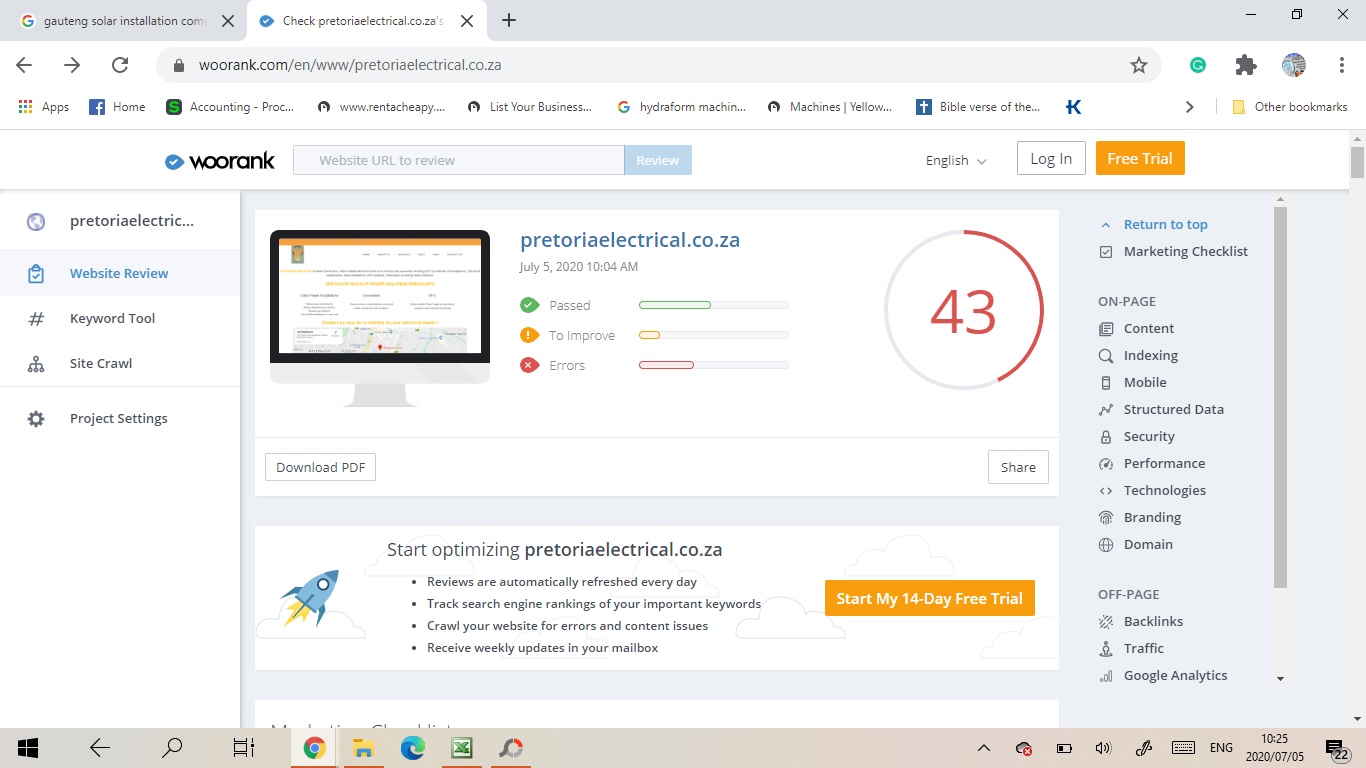Click the Share button
Image resolution: width=1366 pixels, height=768 pixels.
1018,467
